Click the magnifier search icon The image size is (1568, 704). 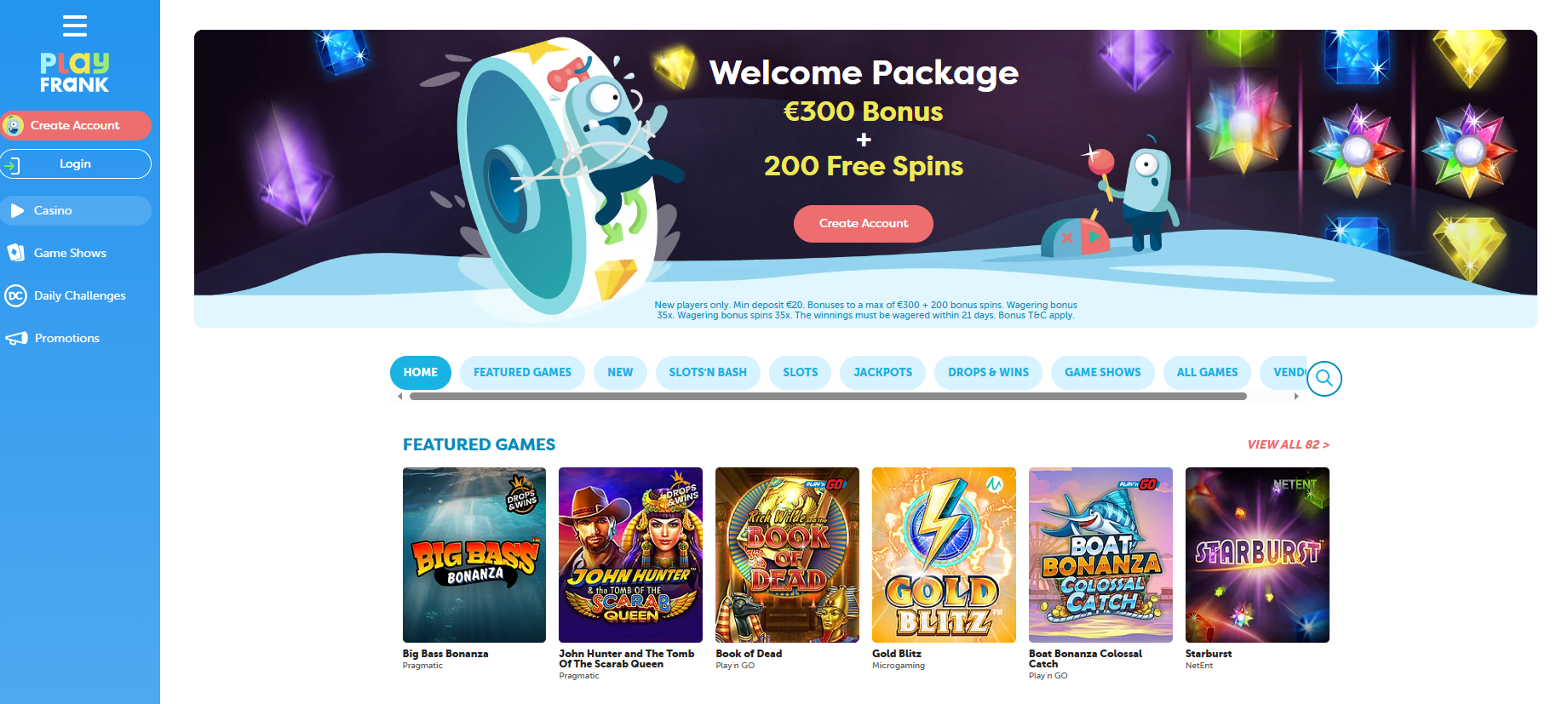coord(1324,378)
